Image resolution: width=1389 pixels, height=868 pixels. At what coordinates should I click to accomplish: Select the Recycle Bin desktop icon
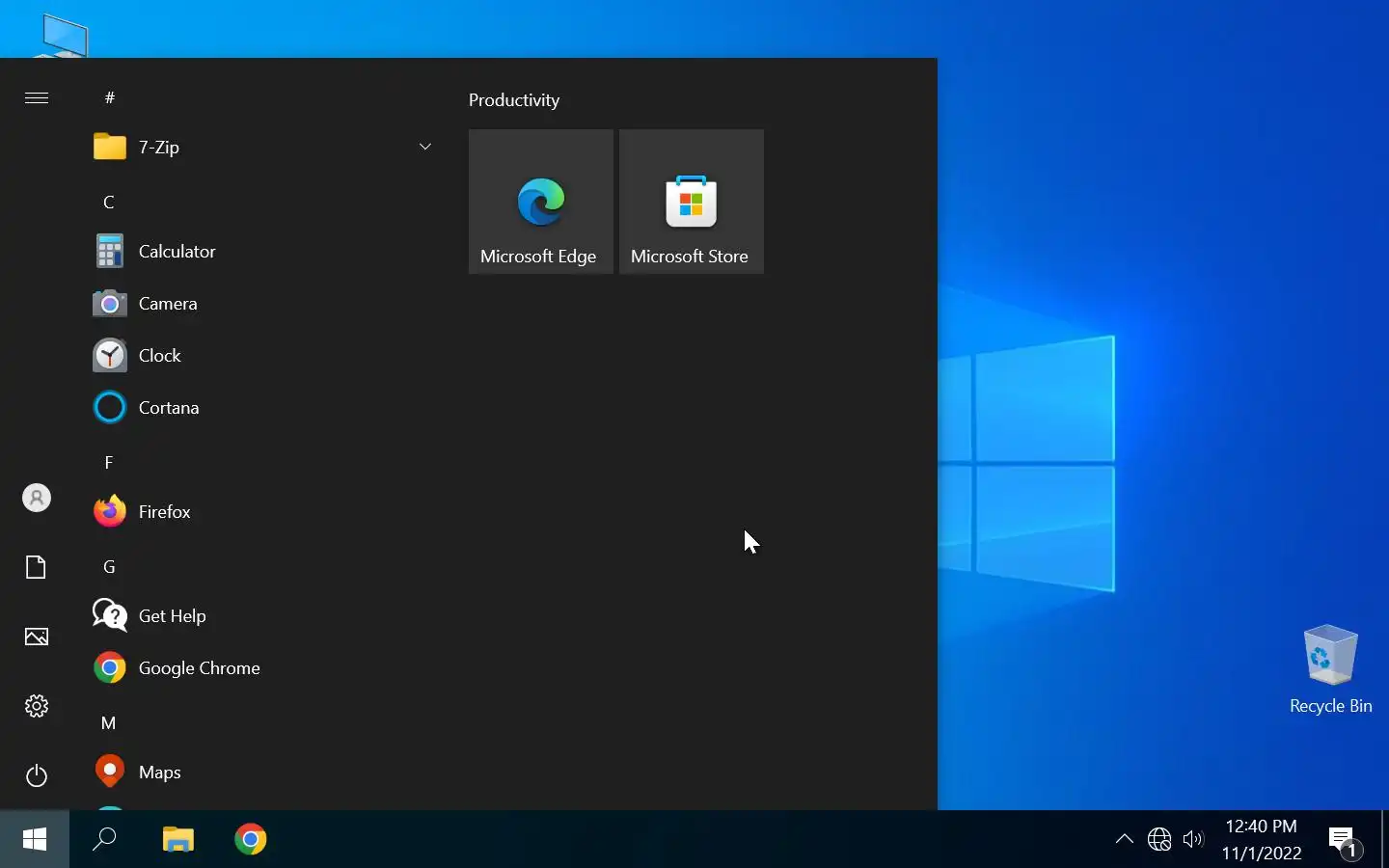(x=1331, y=668)
